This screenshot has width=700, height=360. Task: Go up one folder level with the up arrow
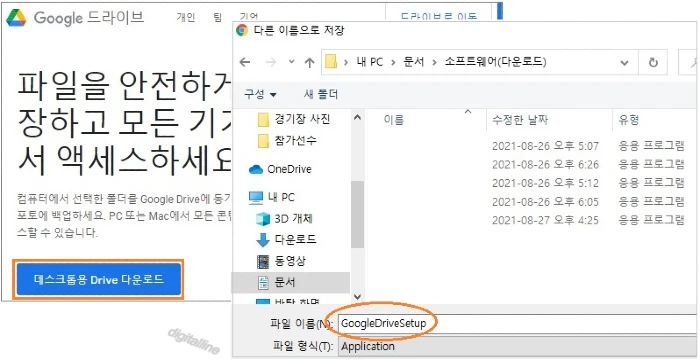(309, 63)
